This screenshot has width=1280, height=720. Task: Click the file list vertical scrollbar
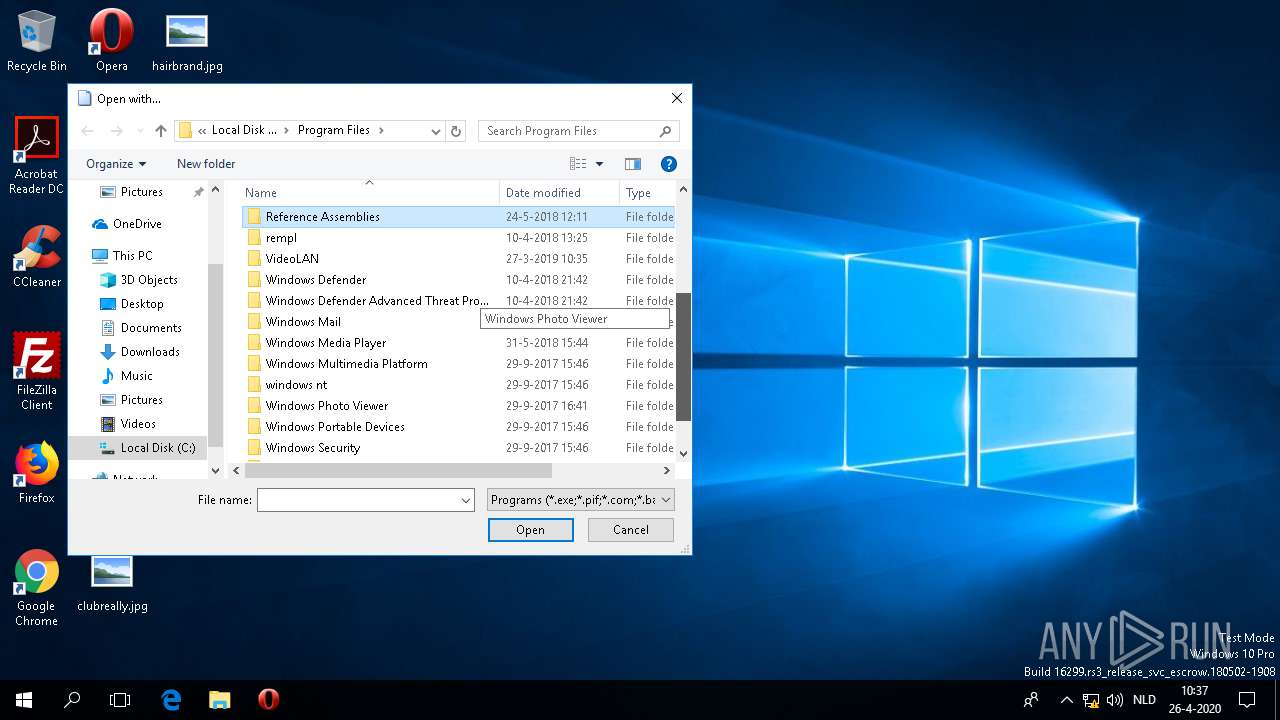[684, 356]
